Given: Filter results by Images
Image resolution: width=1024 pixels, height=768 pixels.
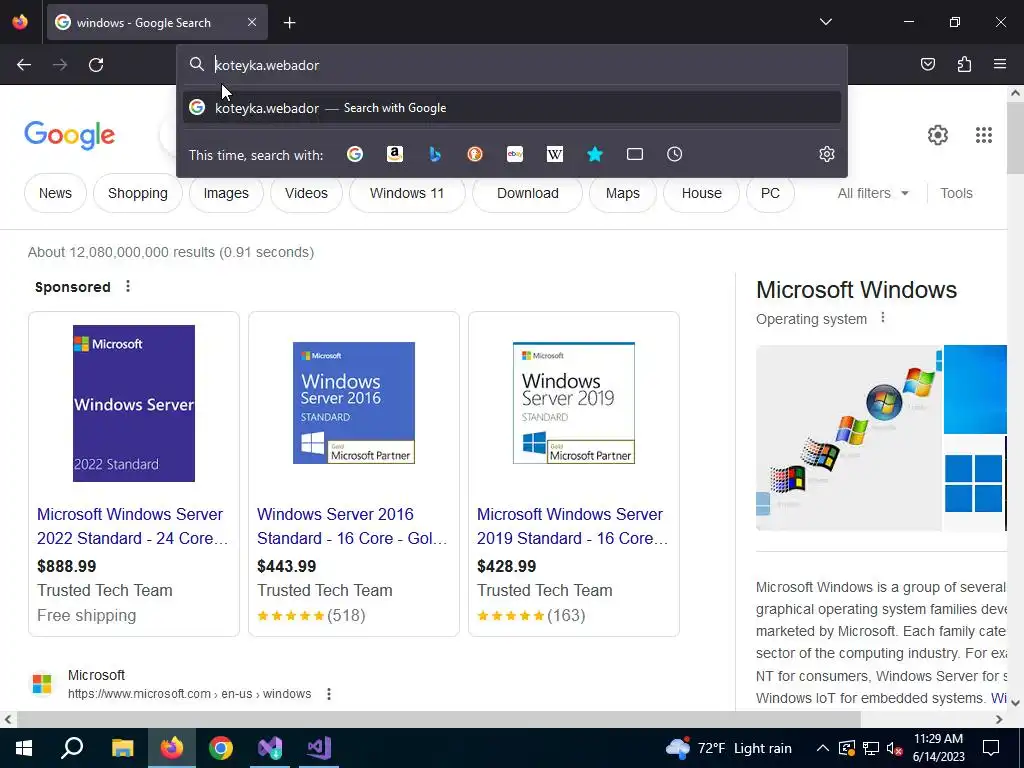Looking at the screenshot, I should 226,193.
